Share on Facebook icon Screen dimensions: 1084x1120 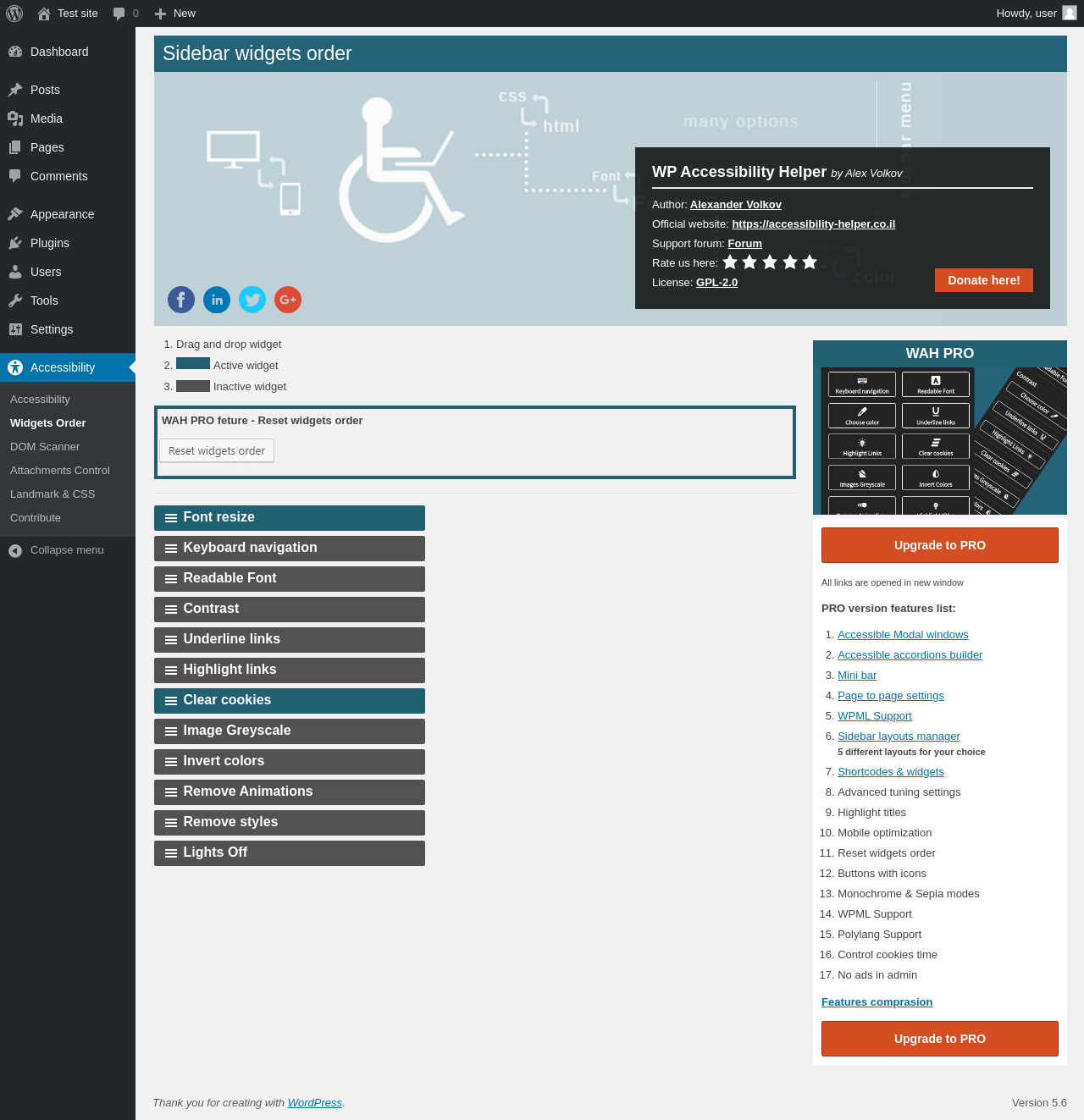coord(181,300)
